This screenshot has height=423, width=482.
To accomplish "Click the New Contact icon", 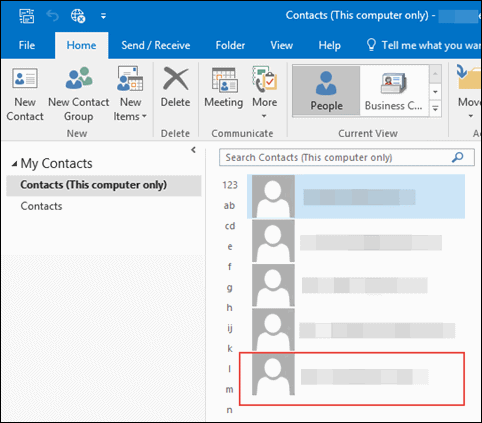I will click(x=25, y=78).
